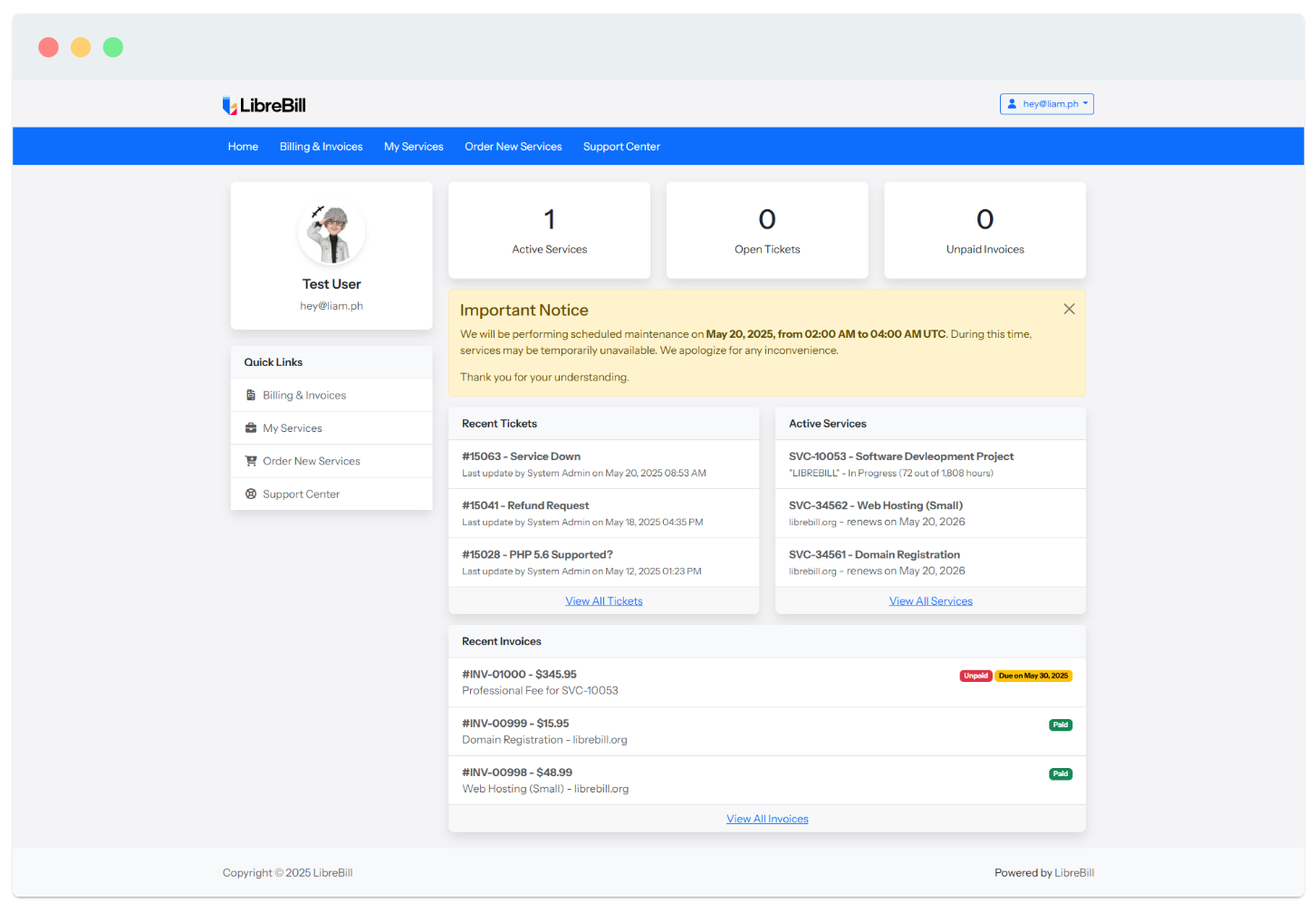The image size is (1316, 912).
Task: Open Billing & Invoices in the navigation bar
Action: coord(321,147)
